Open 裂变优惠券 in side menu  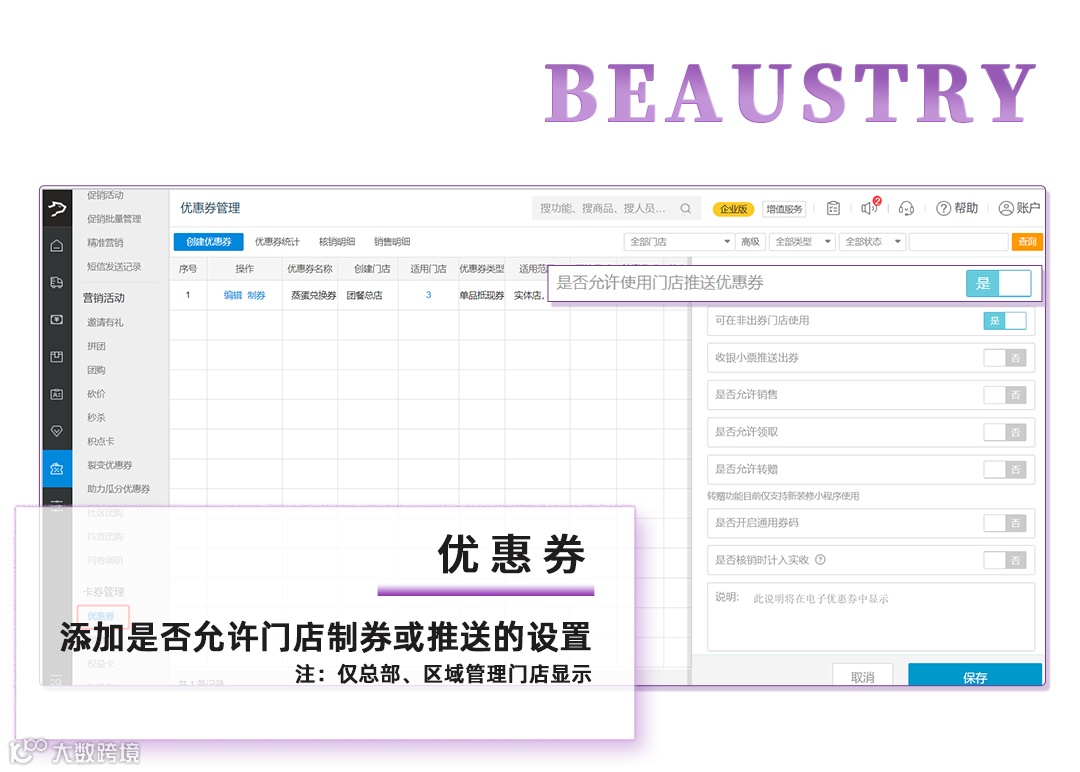tap(110, 466)
